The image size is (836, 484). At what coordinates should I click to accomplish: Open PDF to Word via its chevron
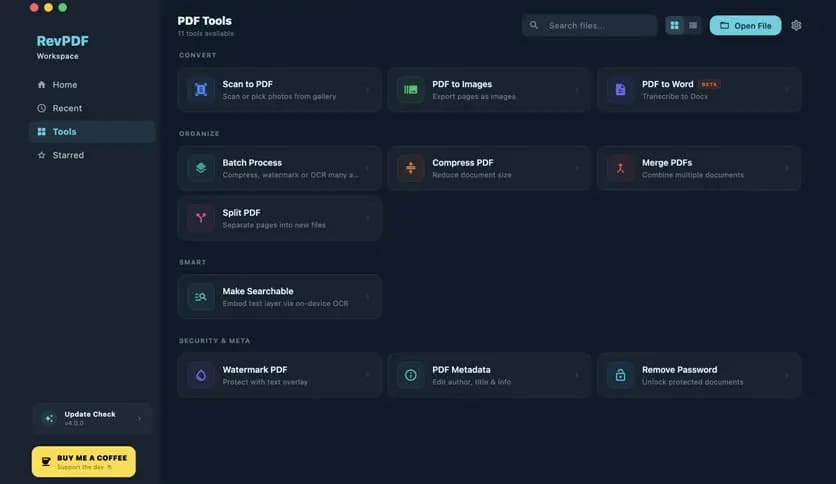(787, 90)
